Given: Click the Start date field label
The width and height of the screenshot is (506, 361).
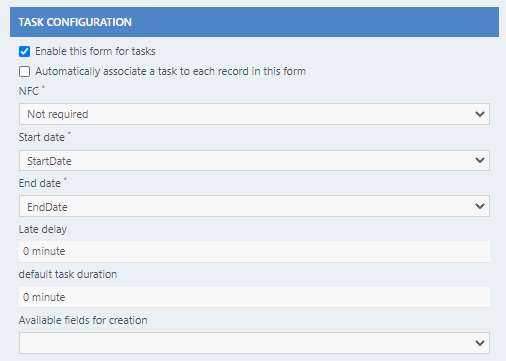Looking at the screenshot, I should click(x=42, y=137).
